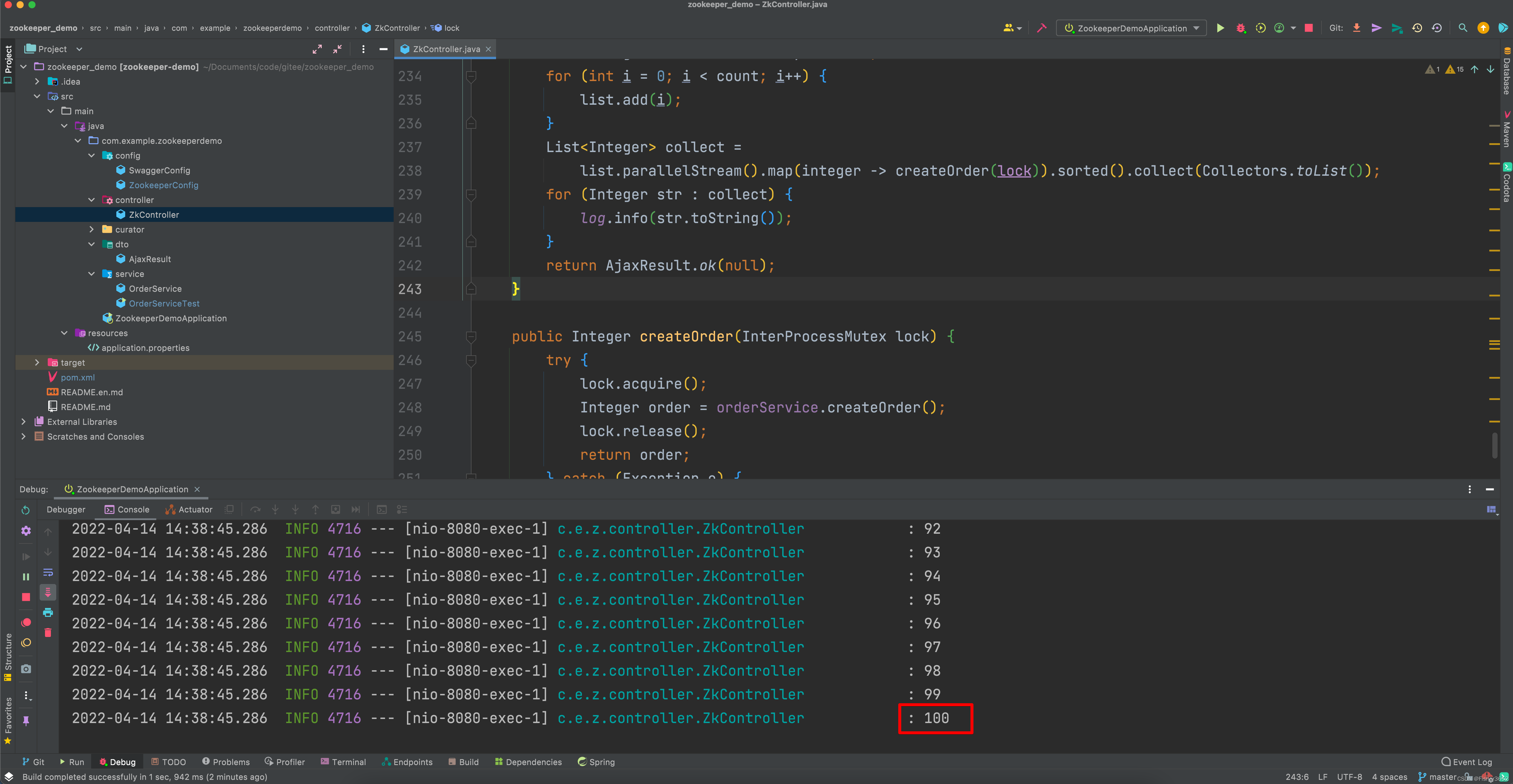Switch to the Debugger tab
This screenshot has height=784, width=1513.
pyautogui.click(x=66, y=510)
